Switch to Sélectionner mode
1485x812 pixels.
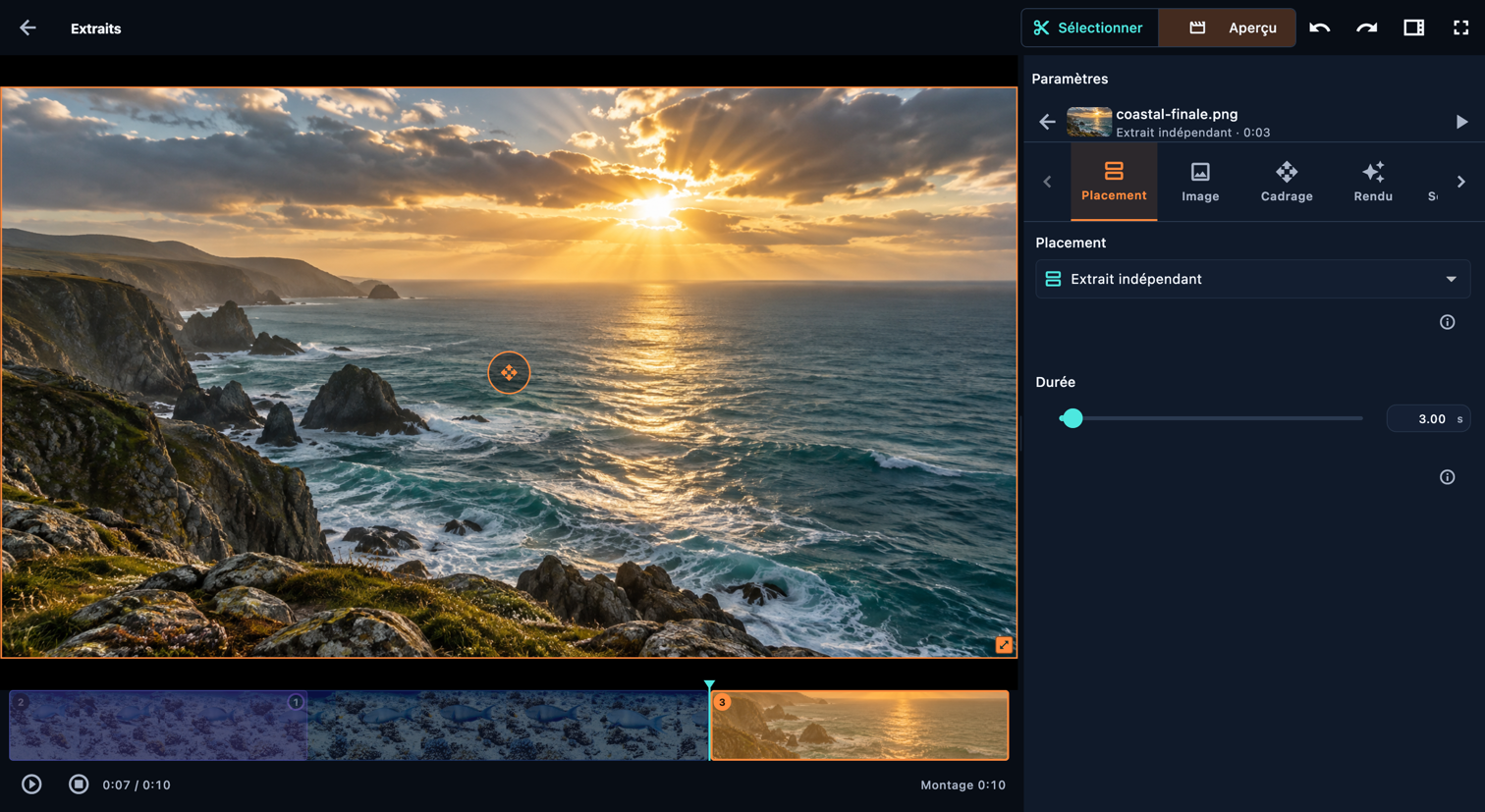coord(1089,28)
